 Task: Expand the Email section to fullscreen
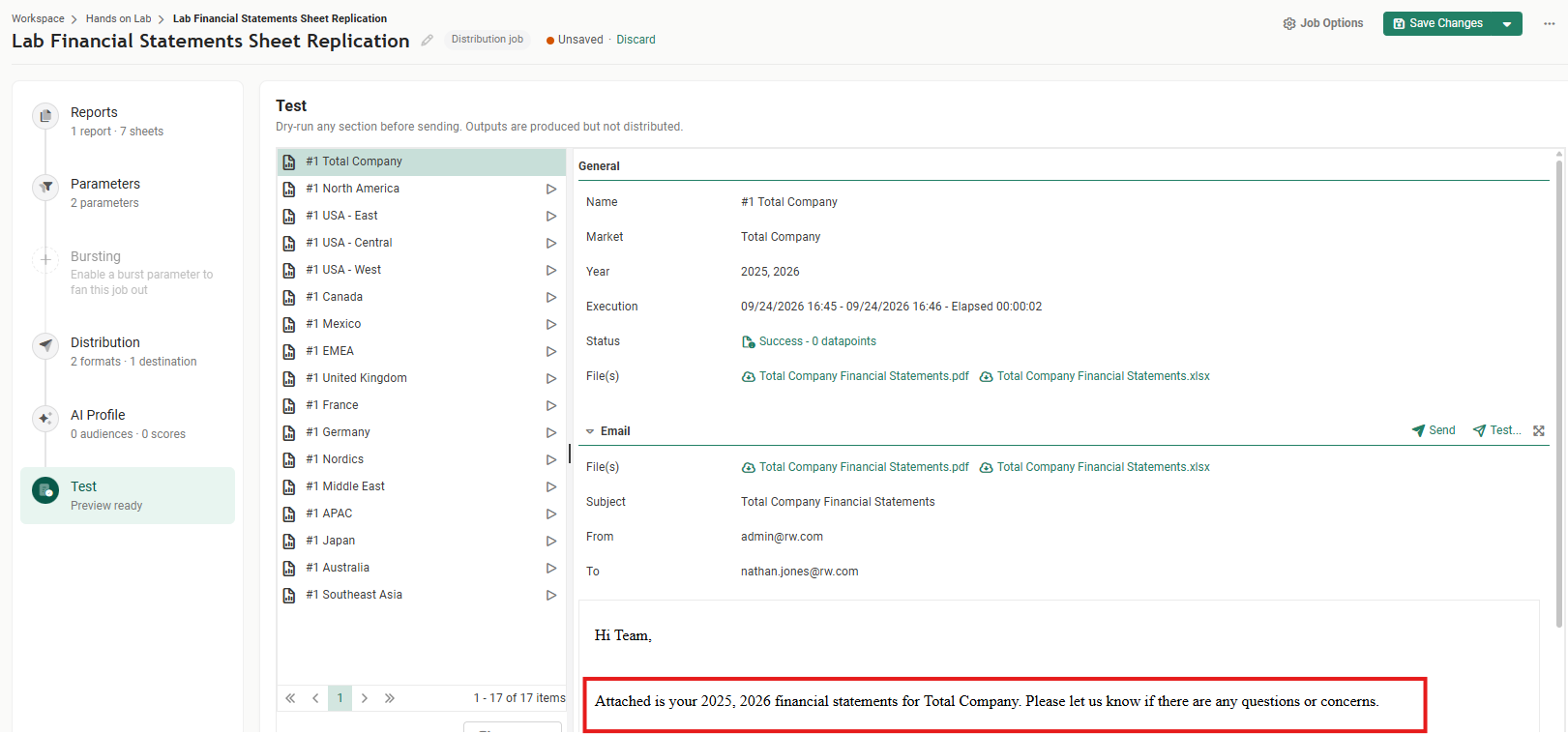click(x=1539, y=430)
